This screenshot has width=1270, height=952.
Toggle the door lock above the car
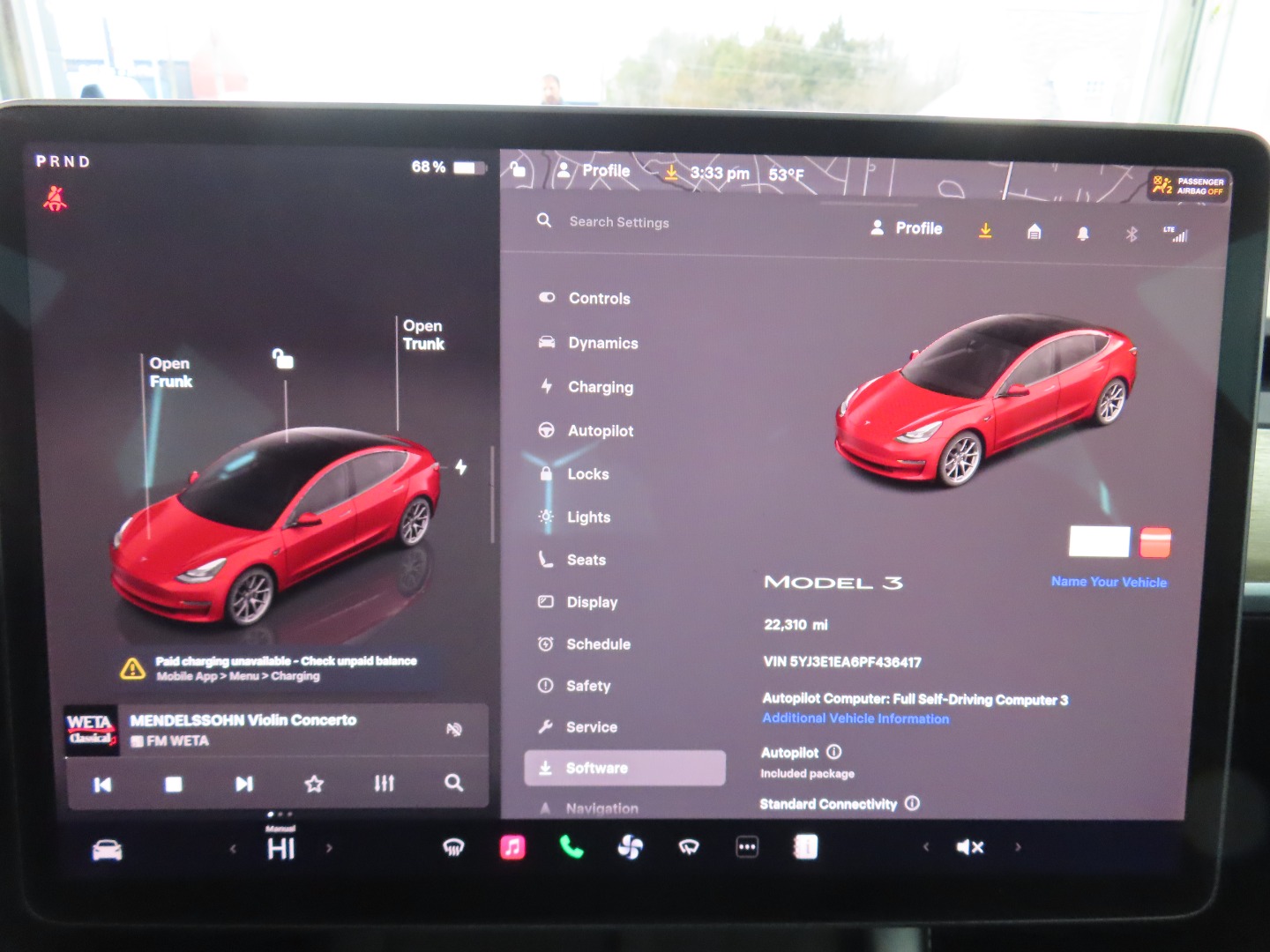tap(283, 359)
